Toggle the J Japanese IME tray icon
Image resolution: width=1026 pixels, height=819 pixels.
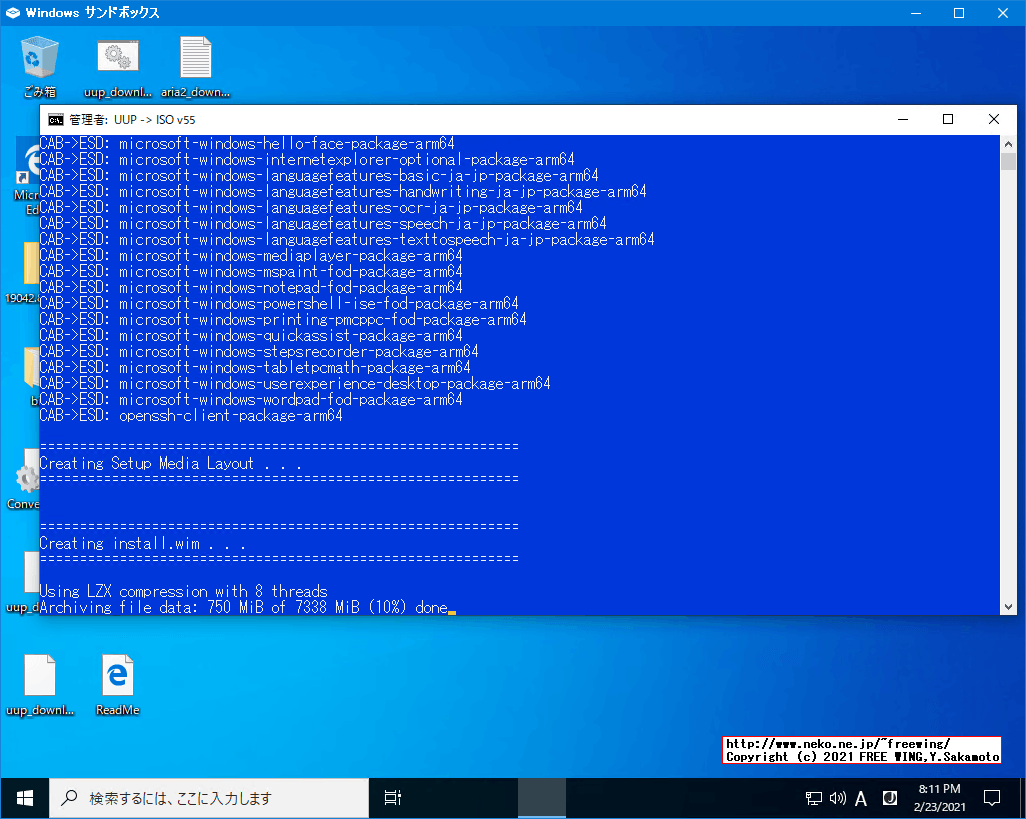point(889,797)
